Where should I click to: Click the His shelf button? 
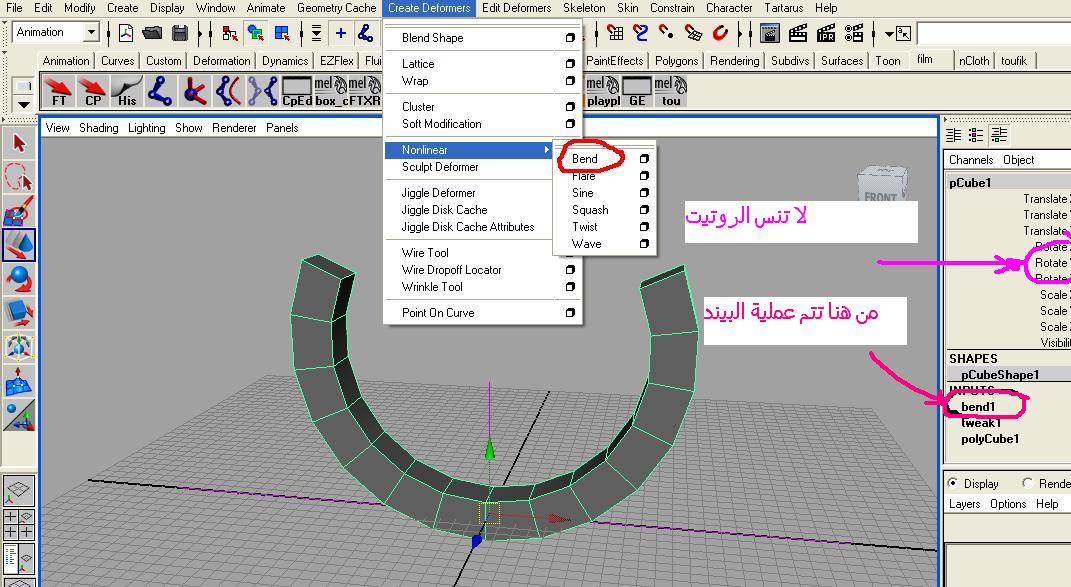point(127,92)
